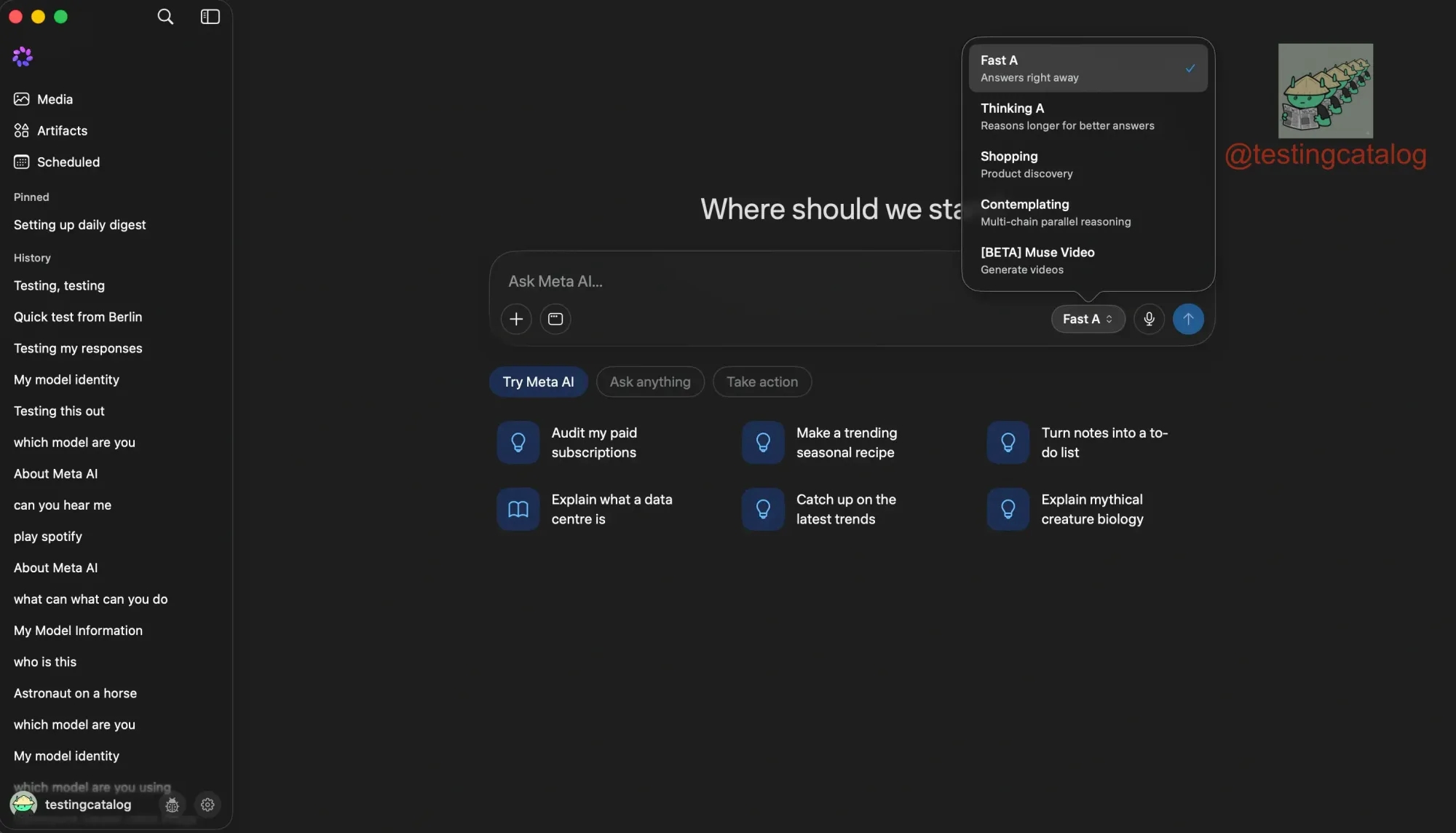This screenshot has height=833, width=1456.
Task: Select Thinking A model option
Action: (1088, 117)
